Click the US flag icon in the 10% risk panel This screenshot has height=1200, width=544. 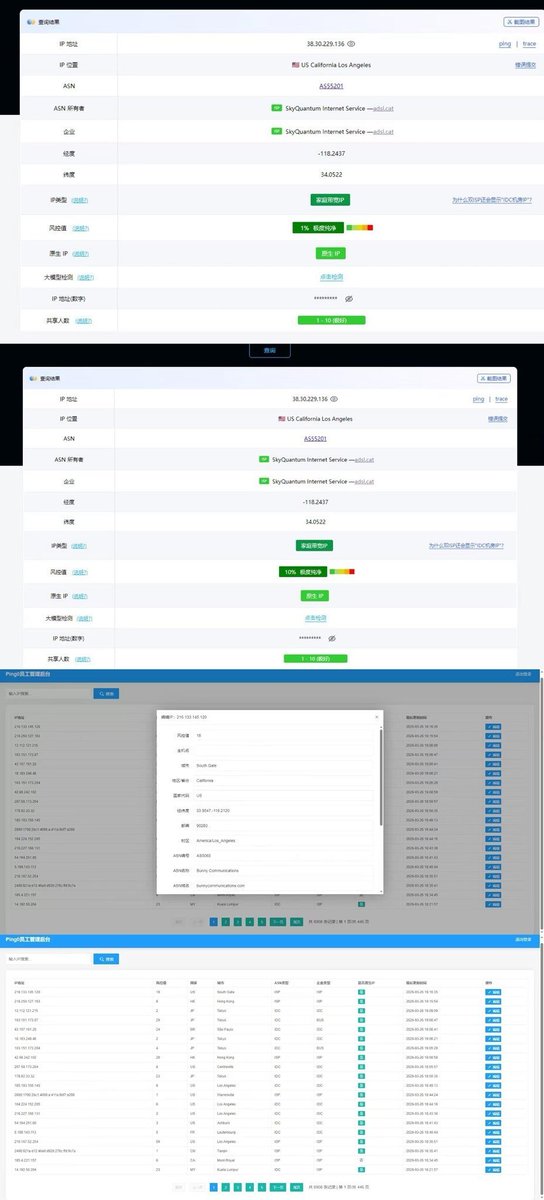click(281, 419)
